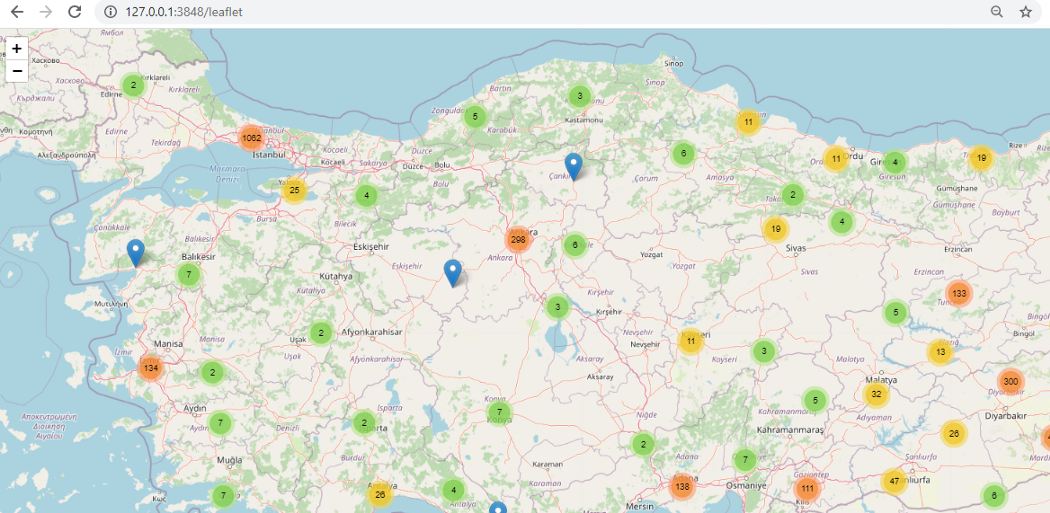Expand the 133 cluster near Tunceli
Image resolution: width=1050 pixels, height=513 pixels.
point(959,293)
